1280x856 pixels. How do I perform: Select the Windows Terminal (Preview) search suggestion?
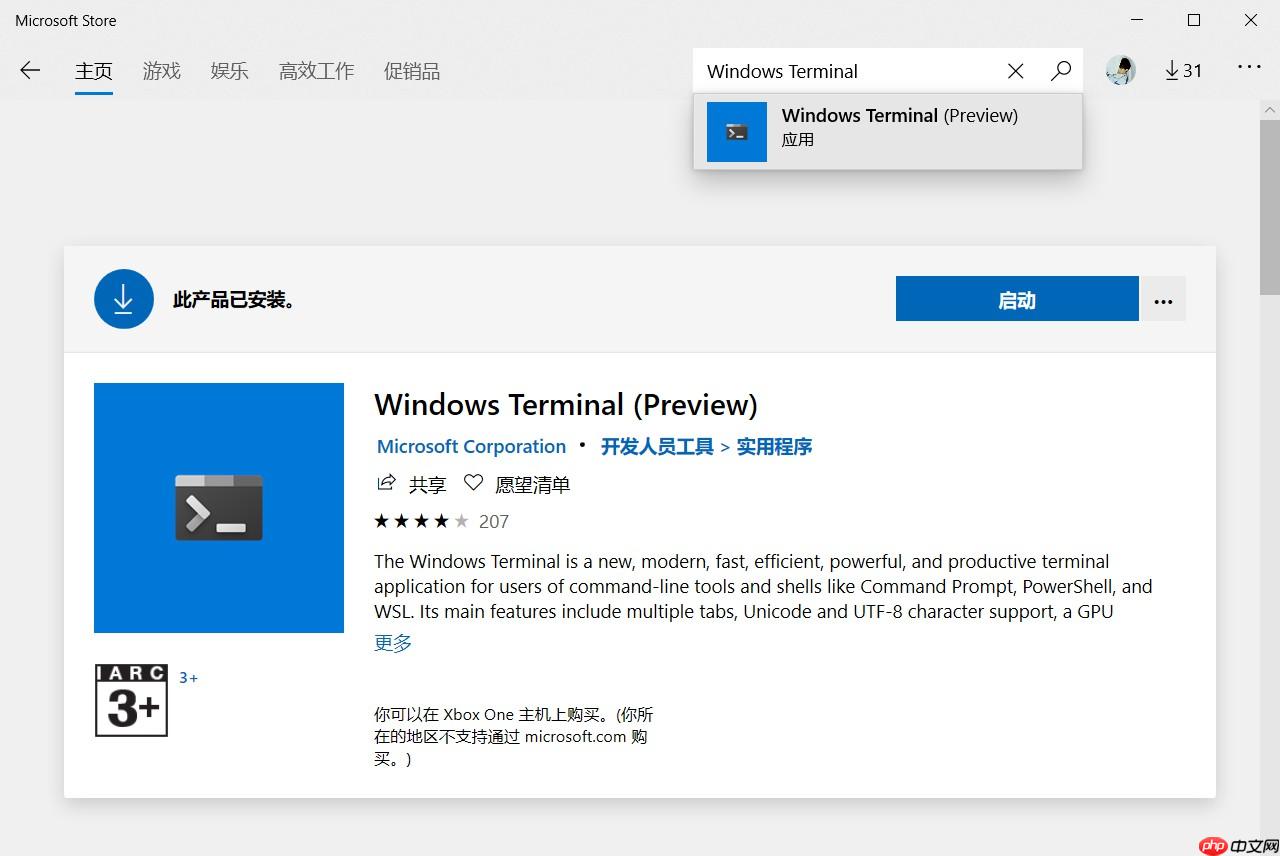[888, 131]
